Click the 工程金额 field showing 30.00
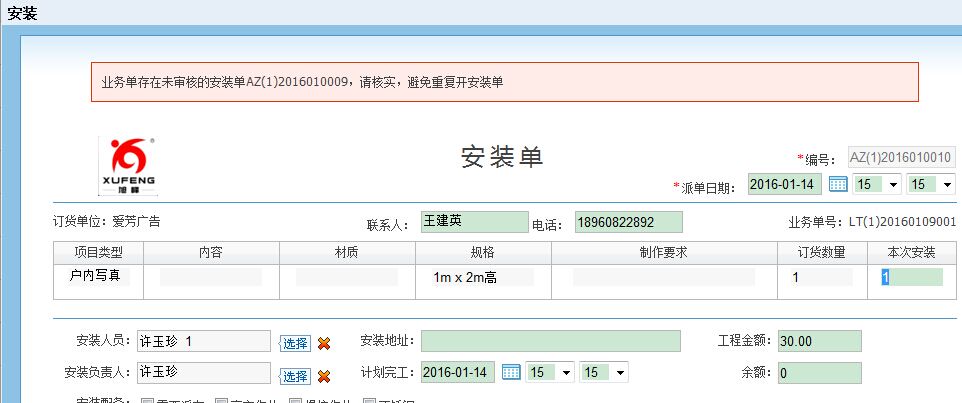 click(819, 341)
